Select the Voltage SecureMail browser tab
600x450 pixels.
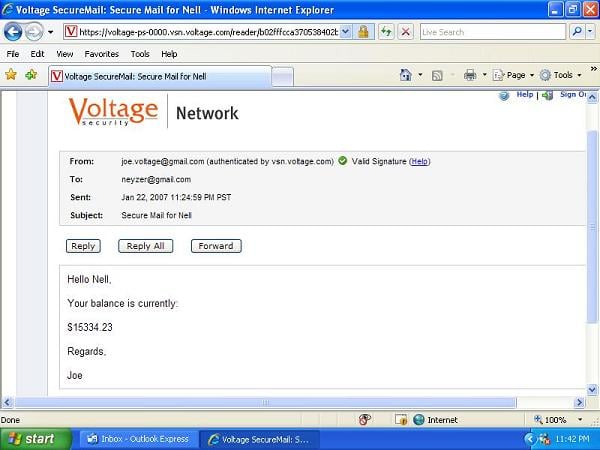coord(160,77)
